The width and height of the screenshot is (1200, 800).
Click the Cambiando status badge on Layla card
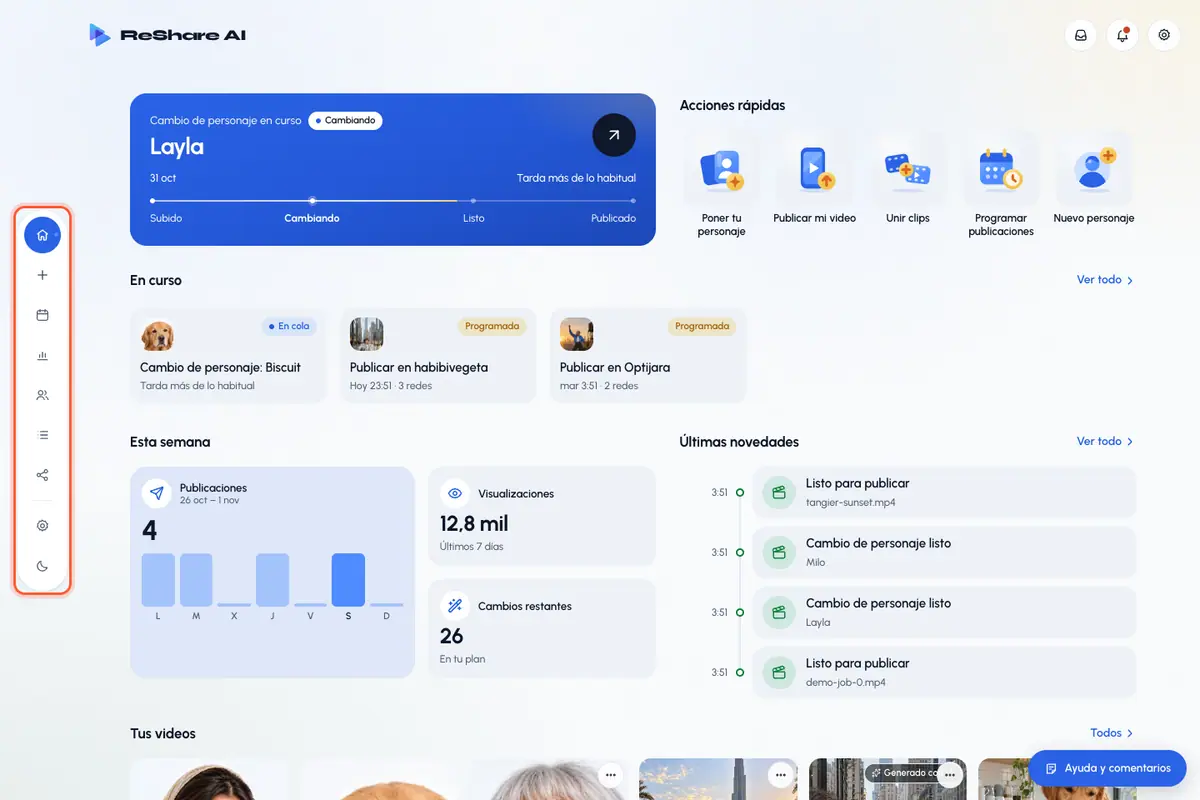(345, 120)
